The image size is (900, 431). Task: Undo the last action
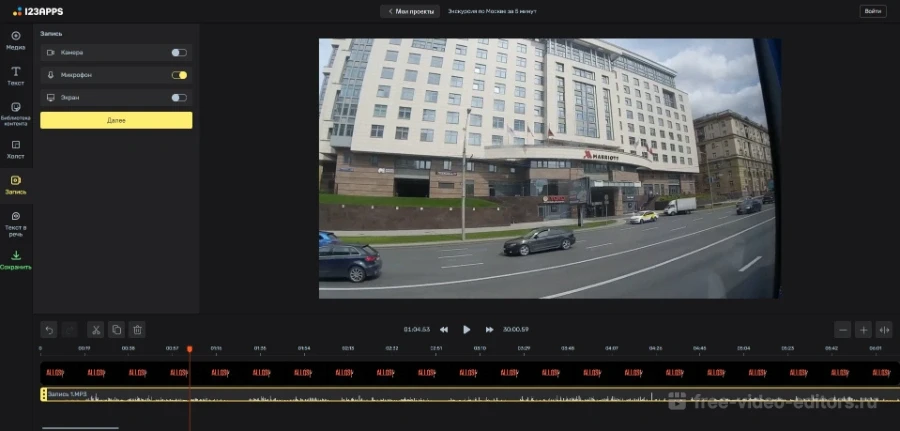pyautogui.click(x=49, y=329)
